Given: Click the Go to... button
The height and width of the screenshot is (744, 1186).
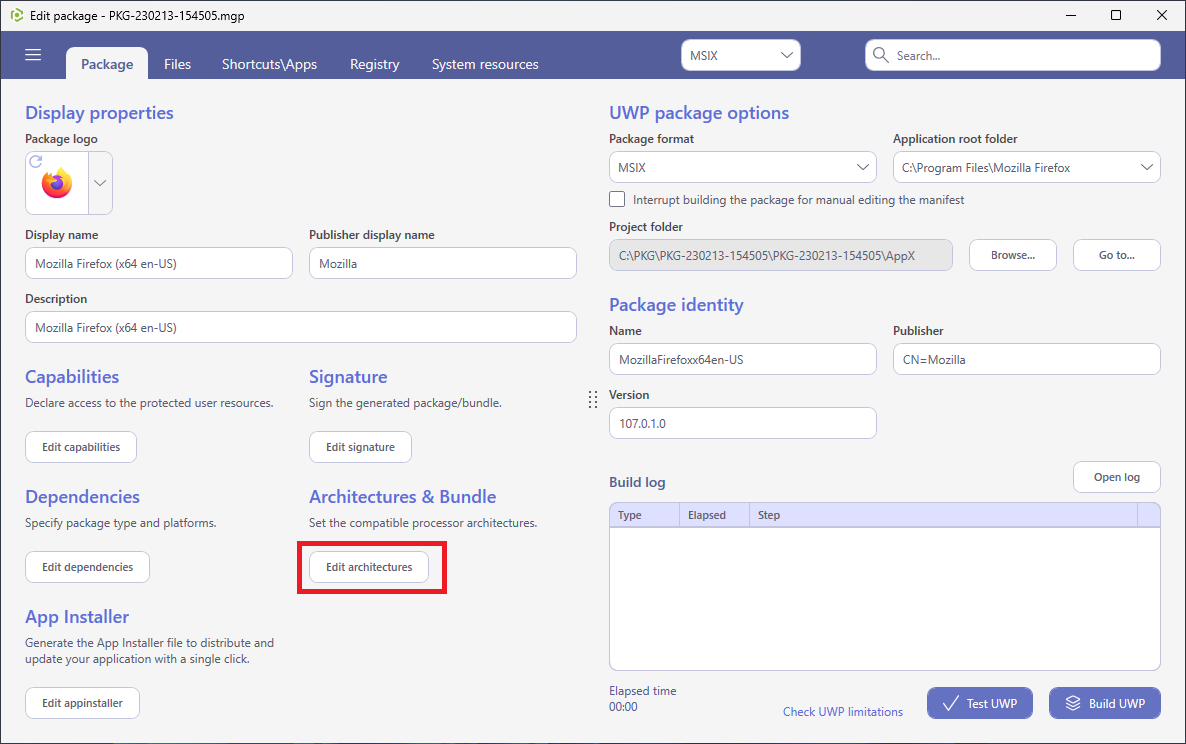Looking at the screenshot, I should point(1116,255).
